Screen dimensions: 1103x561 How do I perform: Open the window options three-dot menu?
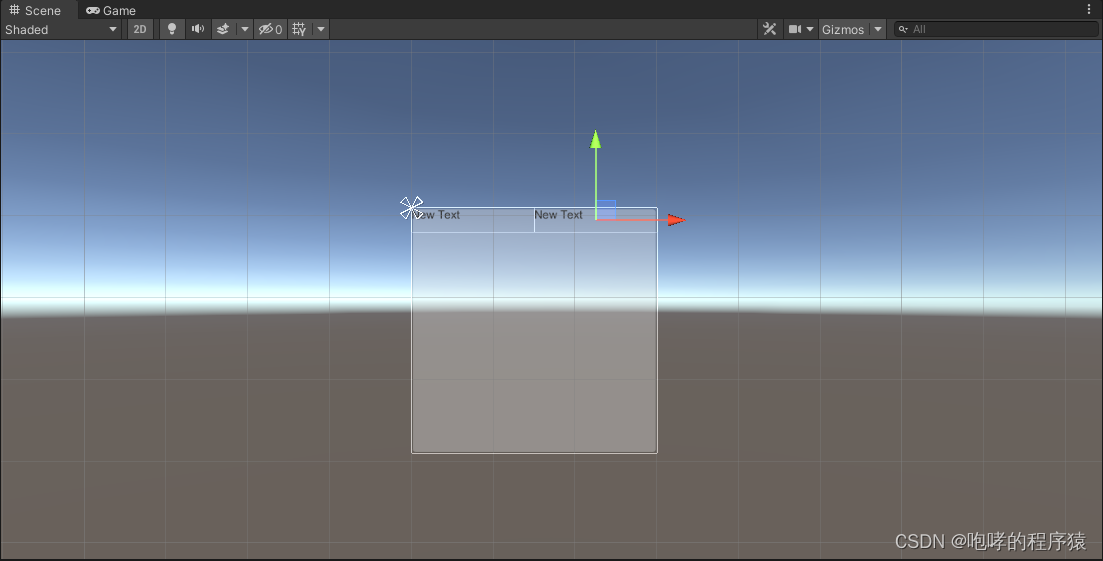(x=1089, y=9)
